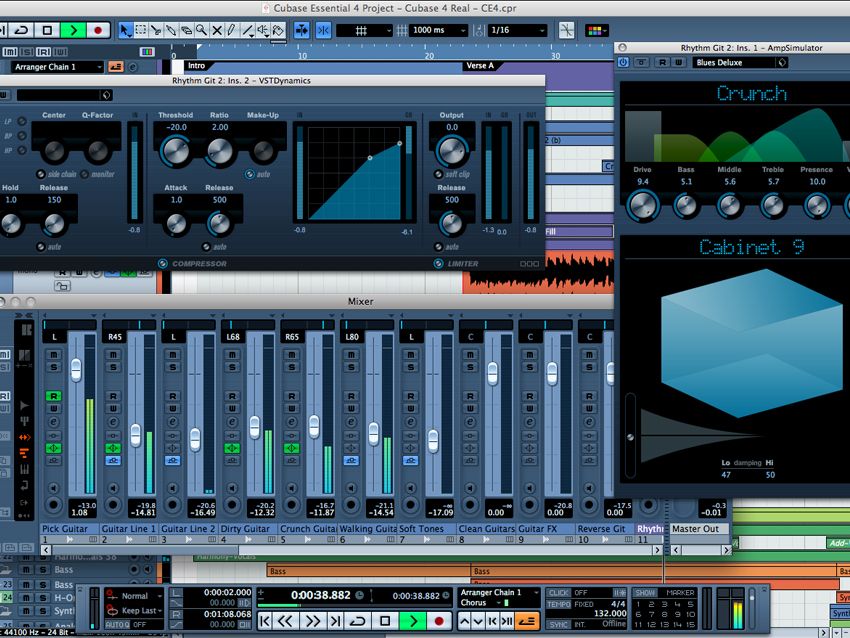Image resolution: width=850 pixels, height=638 pixels.
Task: Toggle Read automation on Pick Guitar
Action: pos(53,396)
